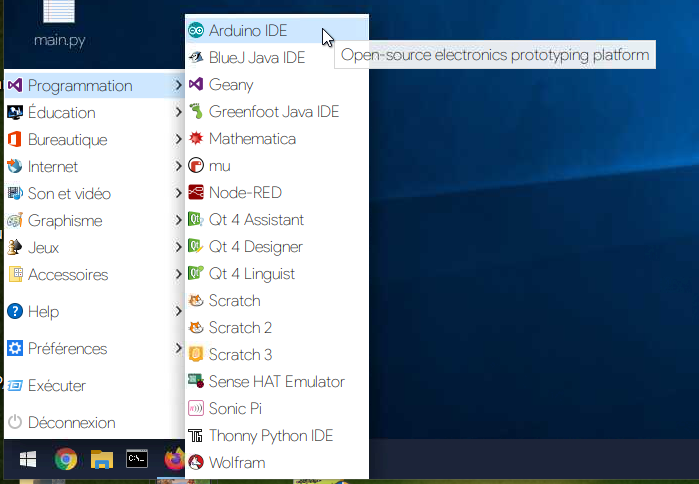The height and width of the screenshot is (484, 699).
Task: Click the 'Geany' label
Action: click(231, 85)
